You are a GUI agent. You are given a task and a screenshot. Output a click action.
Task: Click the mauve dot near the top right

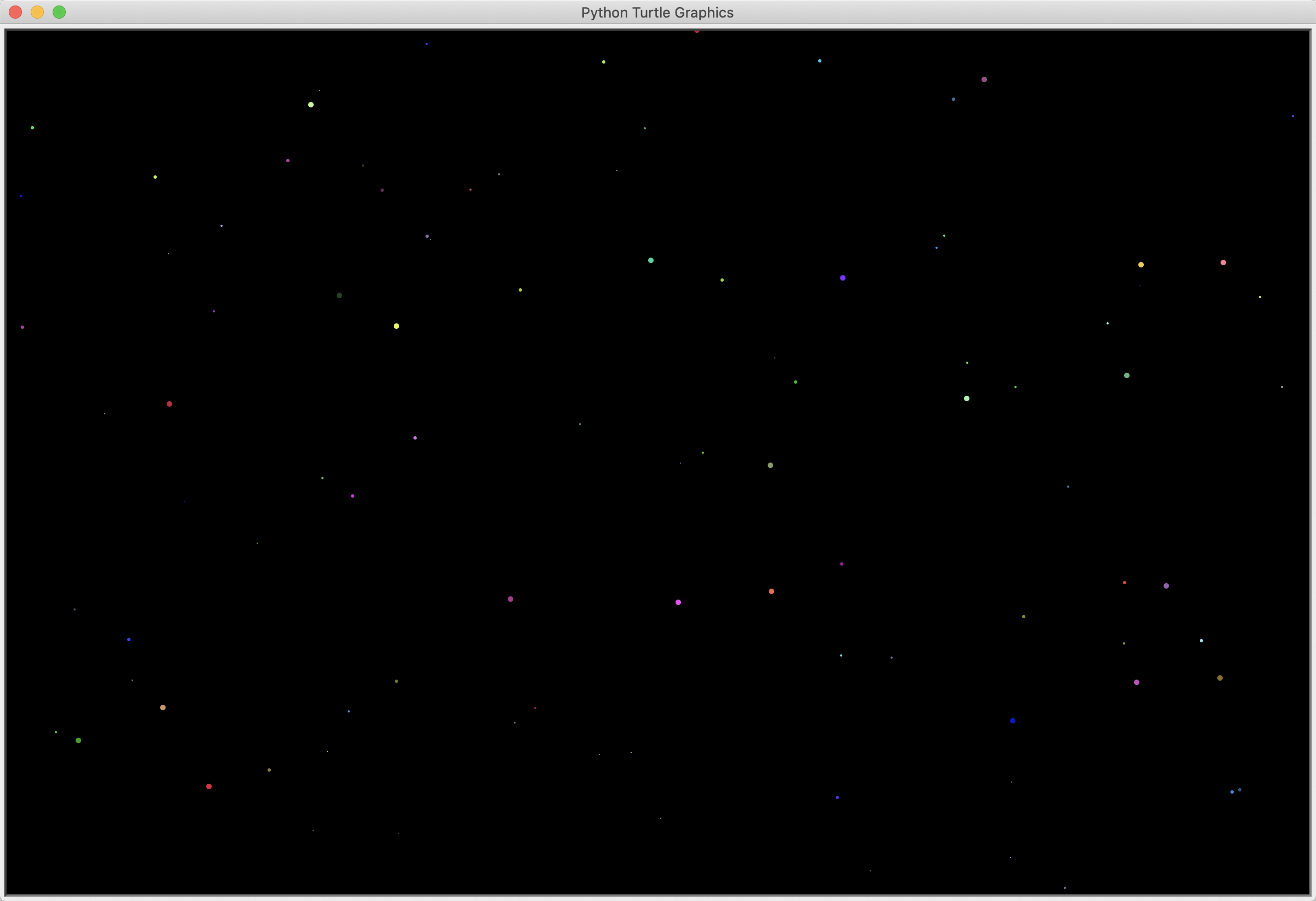coord(984,80)
